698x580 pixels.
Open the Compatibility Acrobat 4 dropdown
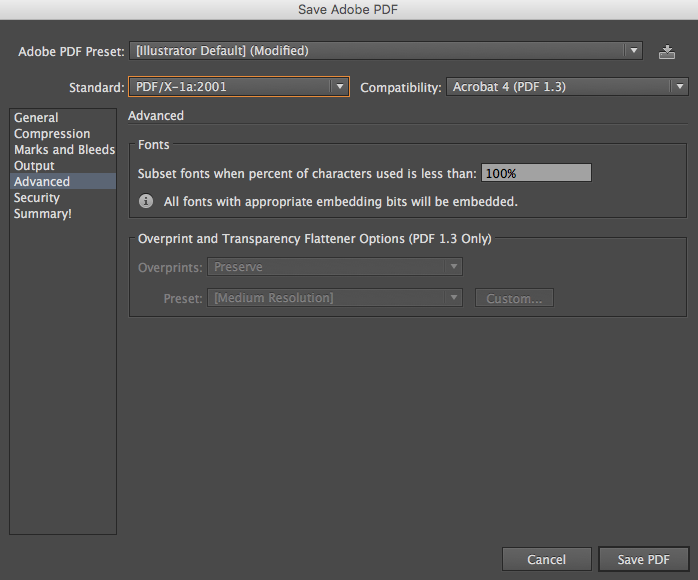pyautogui.click(x=567, y=86)
